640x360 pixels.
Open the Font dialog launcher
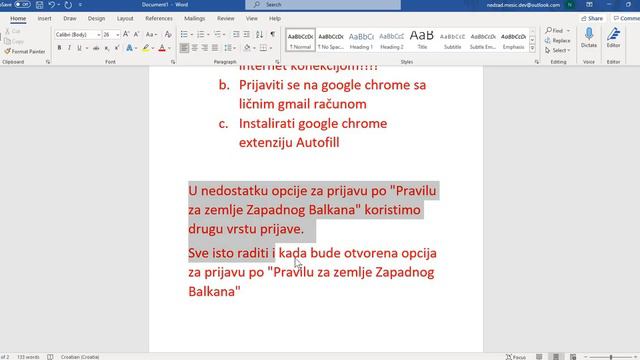tap(173, 62)
